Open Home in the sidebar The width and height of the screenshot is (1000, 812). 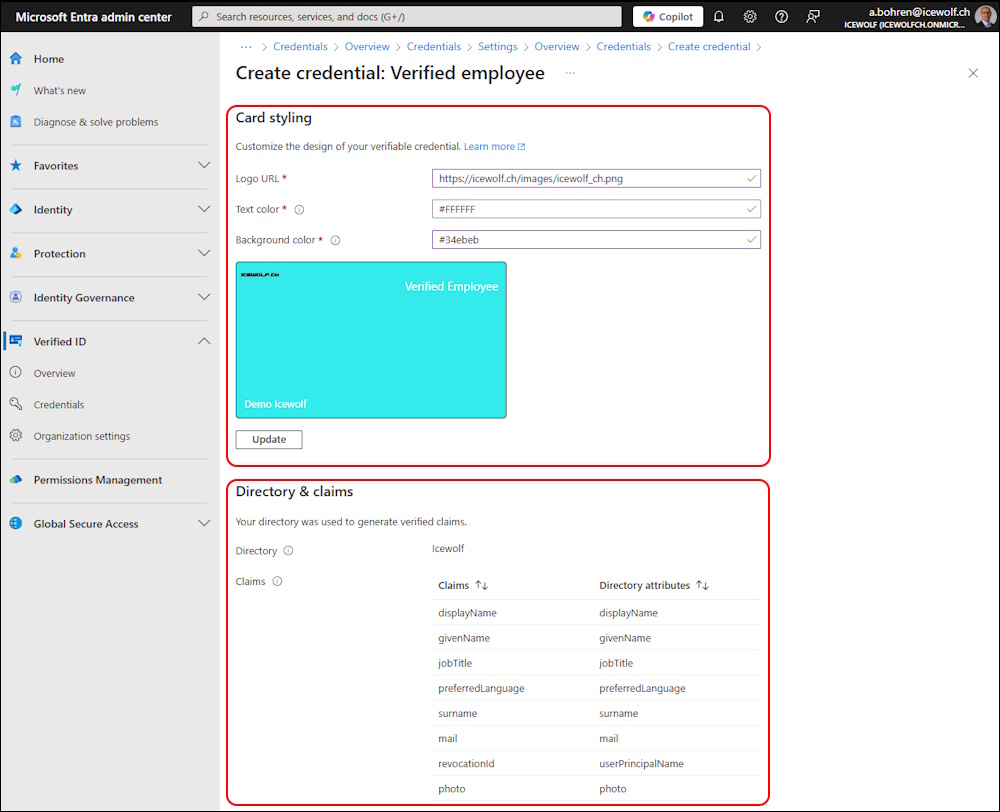pyautogui.click(x=48, y=59)
